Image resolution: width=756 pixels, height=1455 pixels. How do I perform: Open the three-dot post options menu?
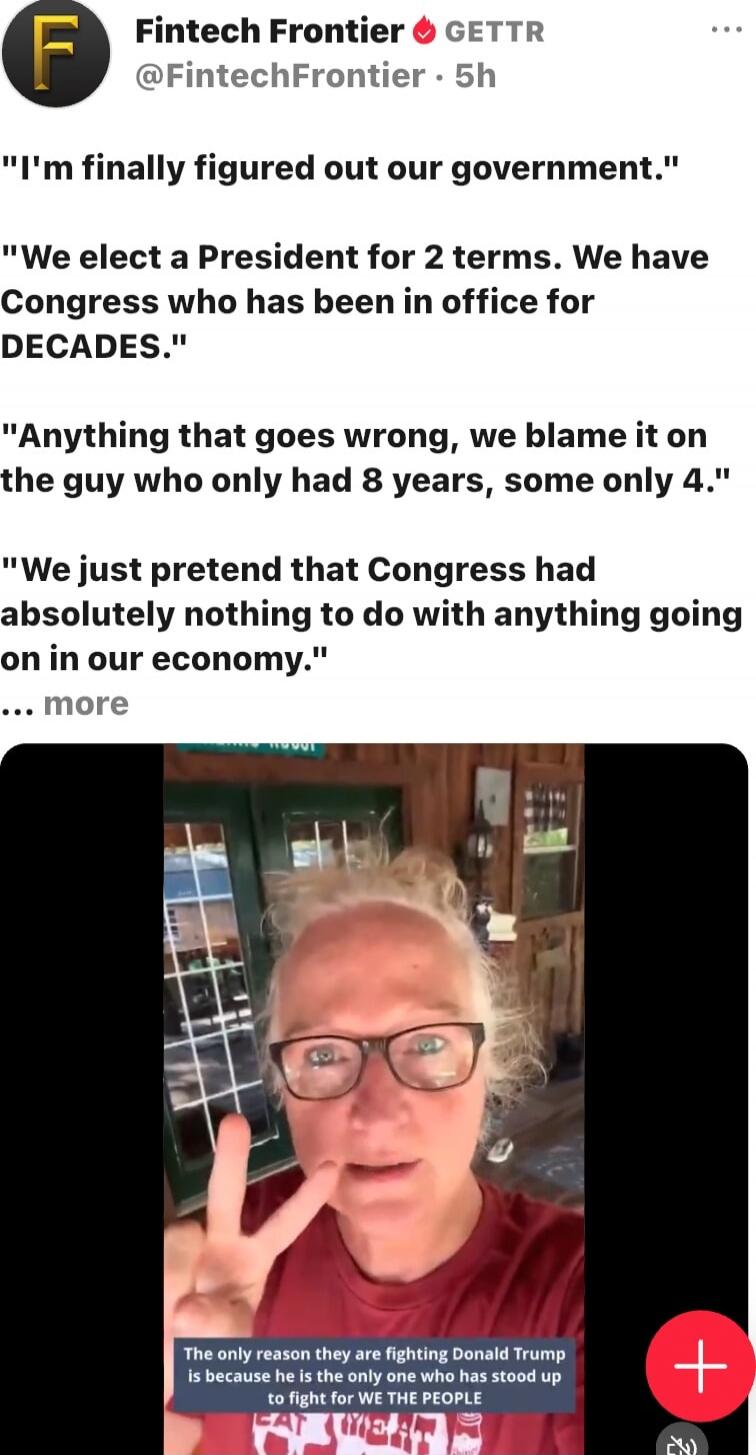coord(726,30)
